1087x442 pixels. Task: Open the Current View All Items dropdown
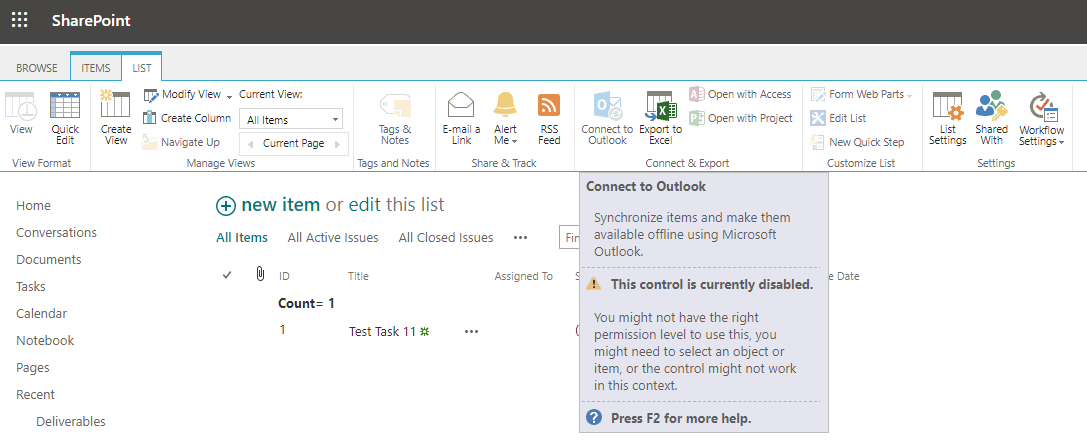click(291, 120)
